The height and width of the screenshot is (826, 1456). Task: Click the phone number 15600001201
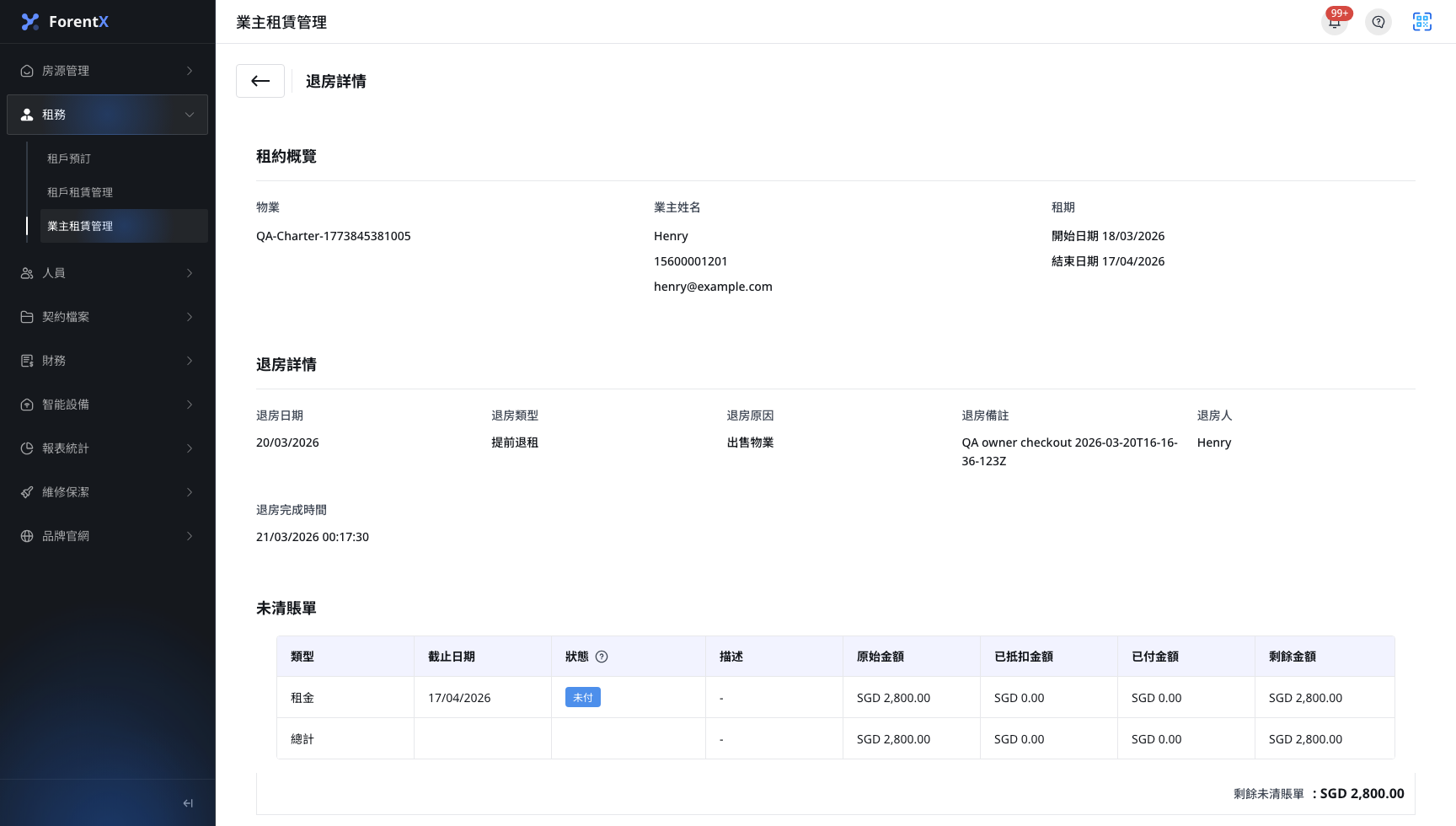[x=691, y=261]
